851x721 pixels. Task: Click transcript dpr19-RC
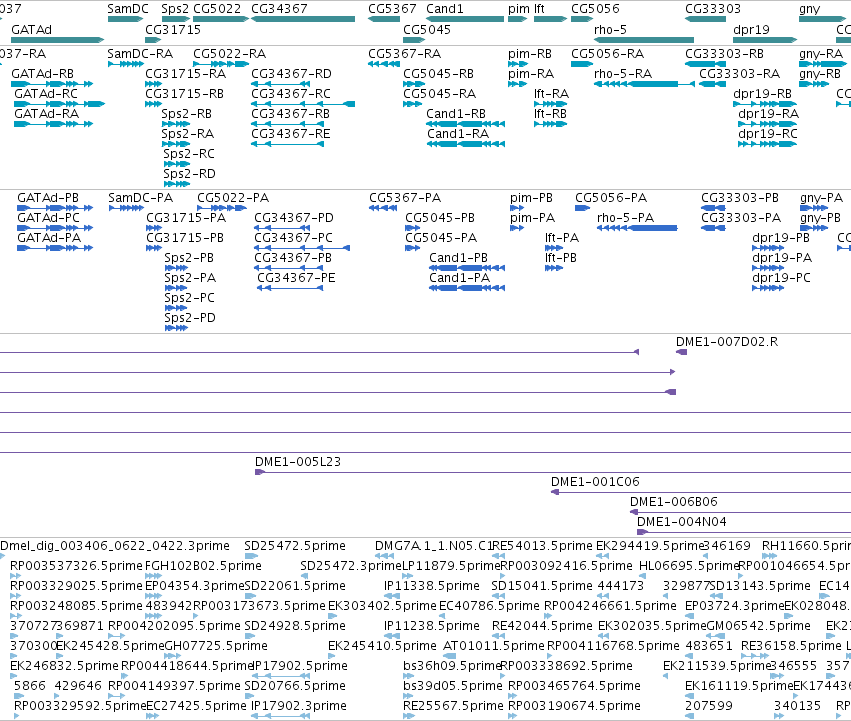[767, 144]
